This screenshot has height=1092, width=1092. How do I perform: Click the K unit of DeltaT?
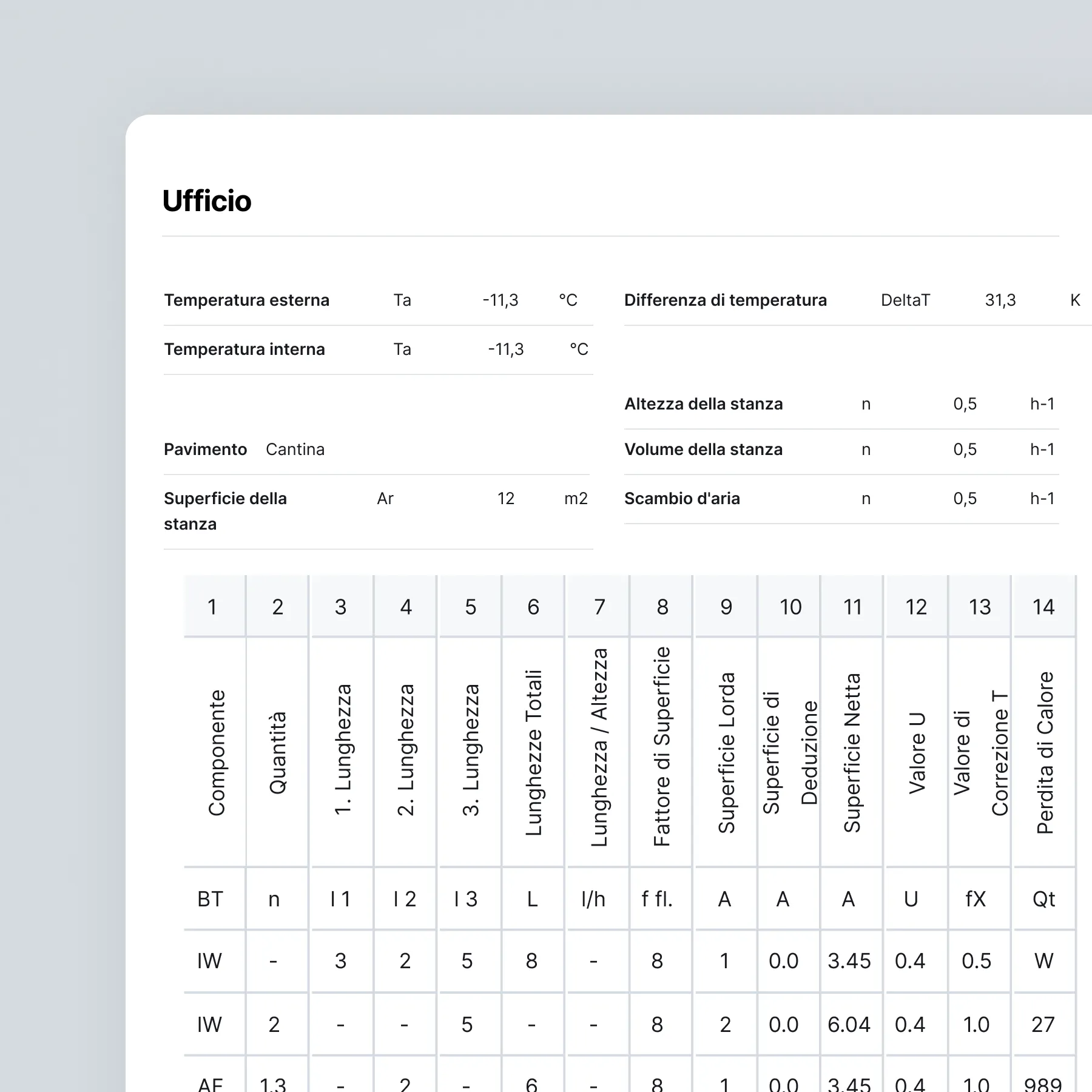click(x=1075, y=300)
